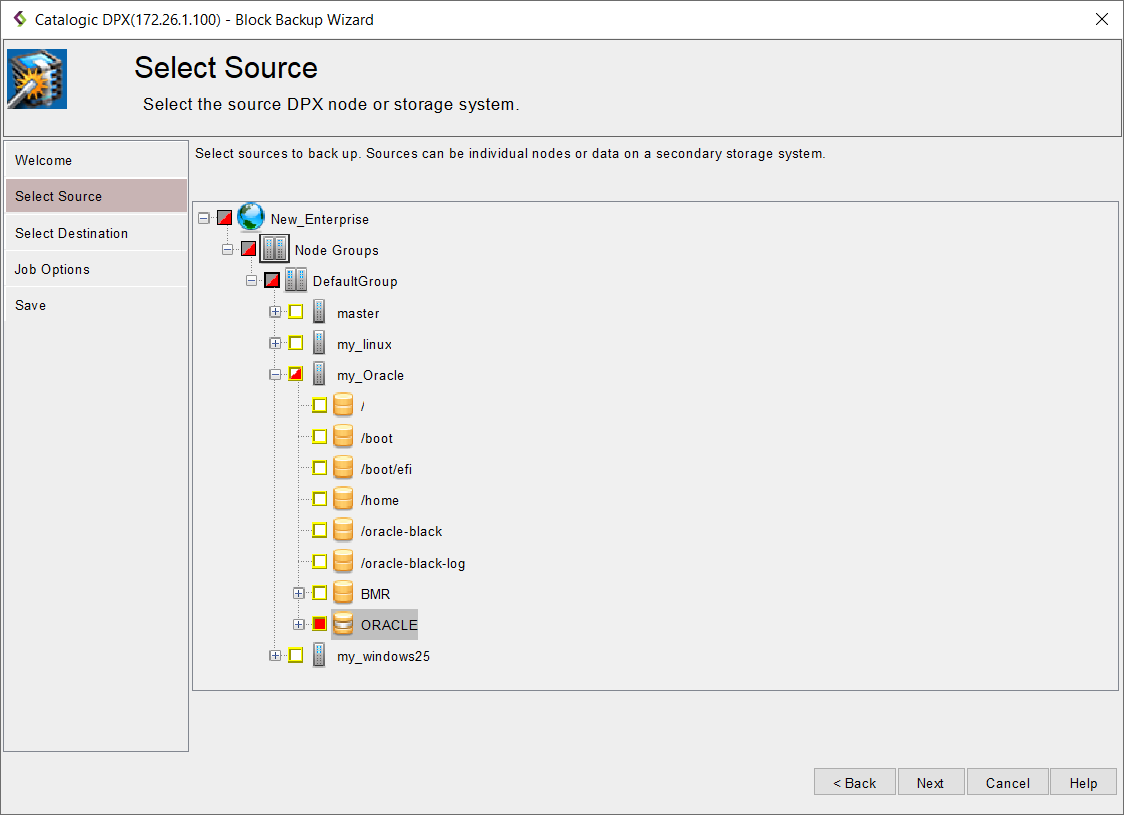Click the Node Groups server icon
The height and width of the screenshot is (815, 1124).
pyautogui.click(x=274, y=249)
